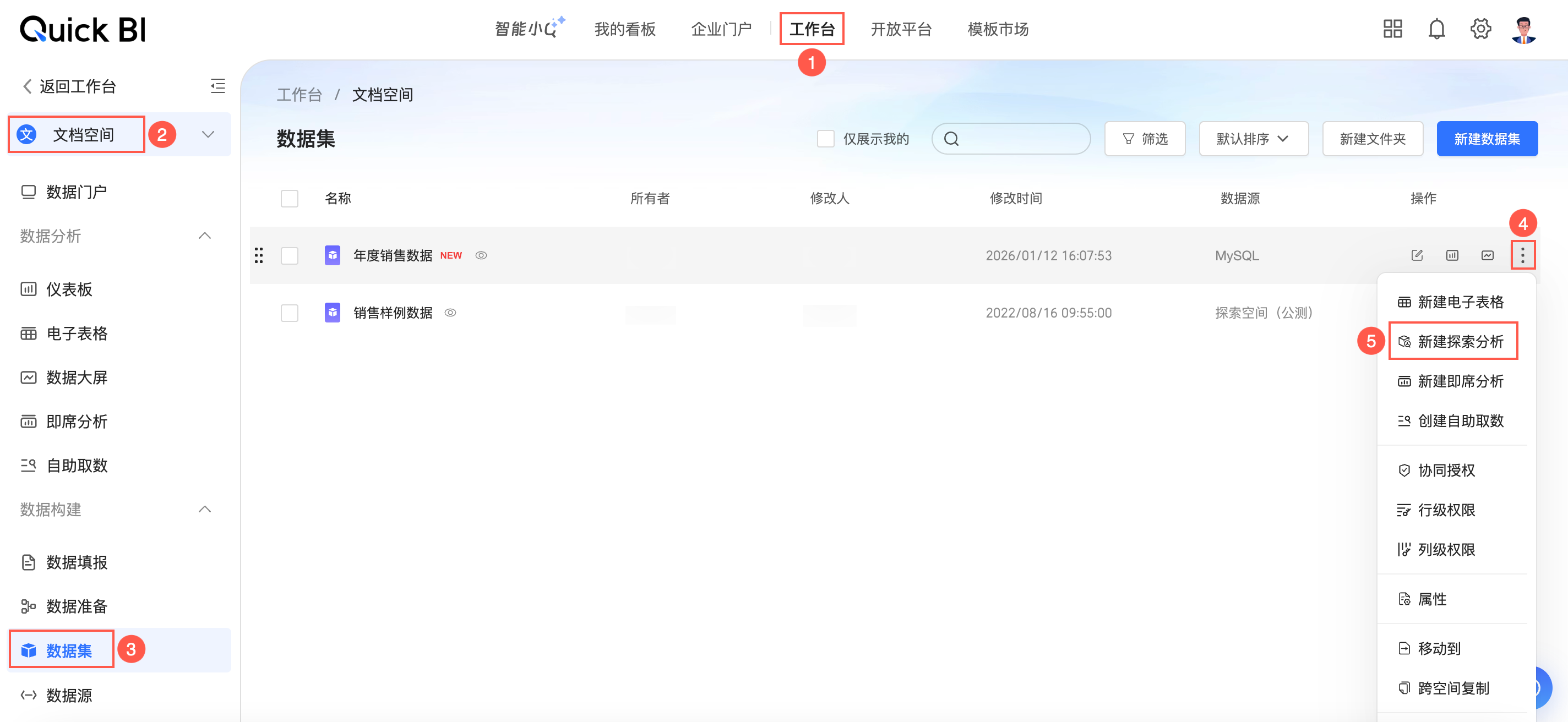The image size is (1568, 722).
Task: Click the dashboard icon in 年度销售数据 row
Action: click(x=1452, y=255)
